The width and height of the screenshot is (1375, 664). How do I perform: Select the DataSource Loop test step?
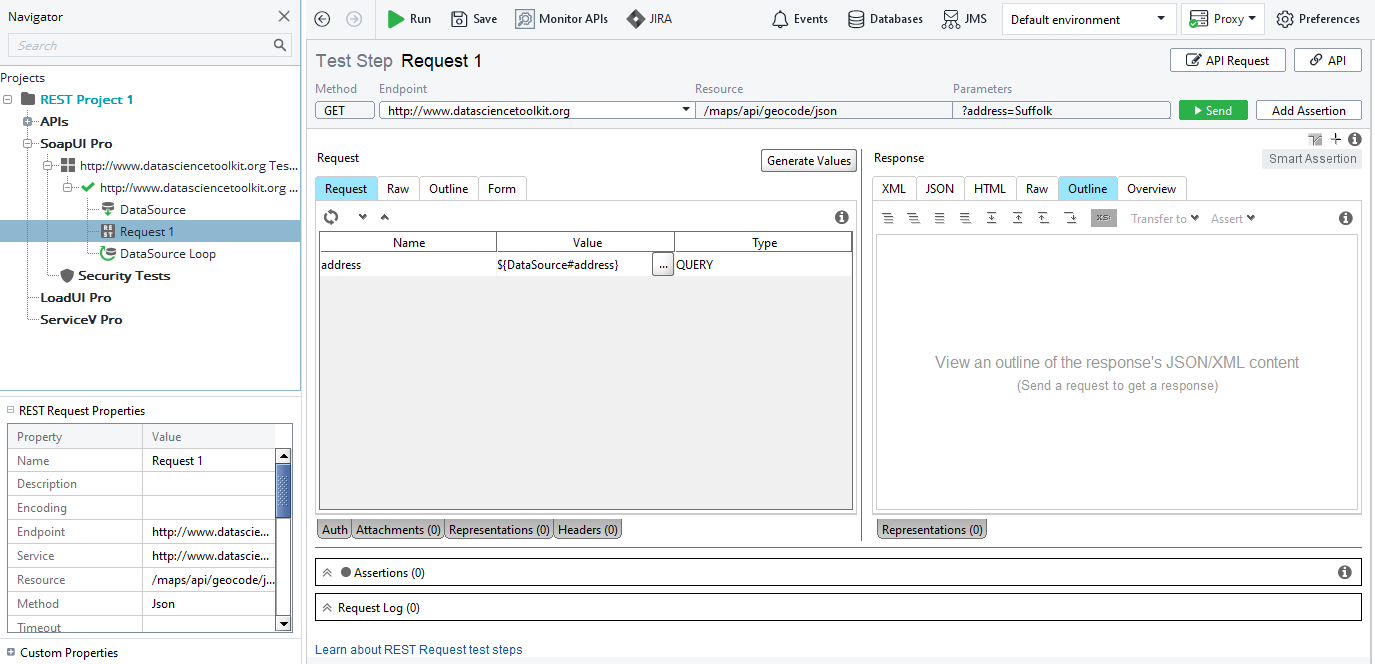tap(167, 254)
